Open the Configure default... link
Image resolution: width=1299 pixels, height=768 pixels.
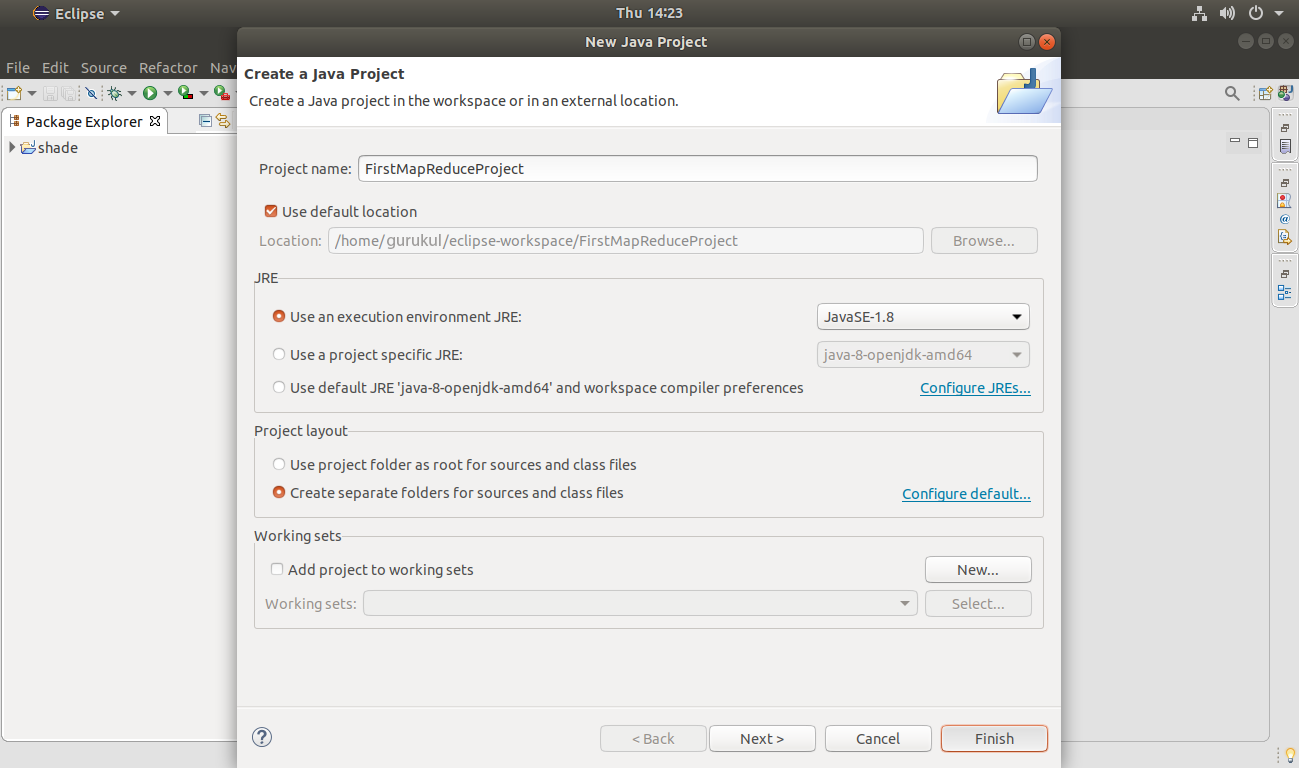966,494
